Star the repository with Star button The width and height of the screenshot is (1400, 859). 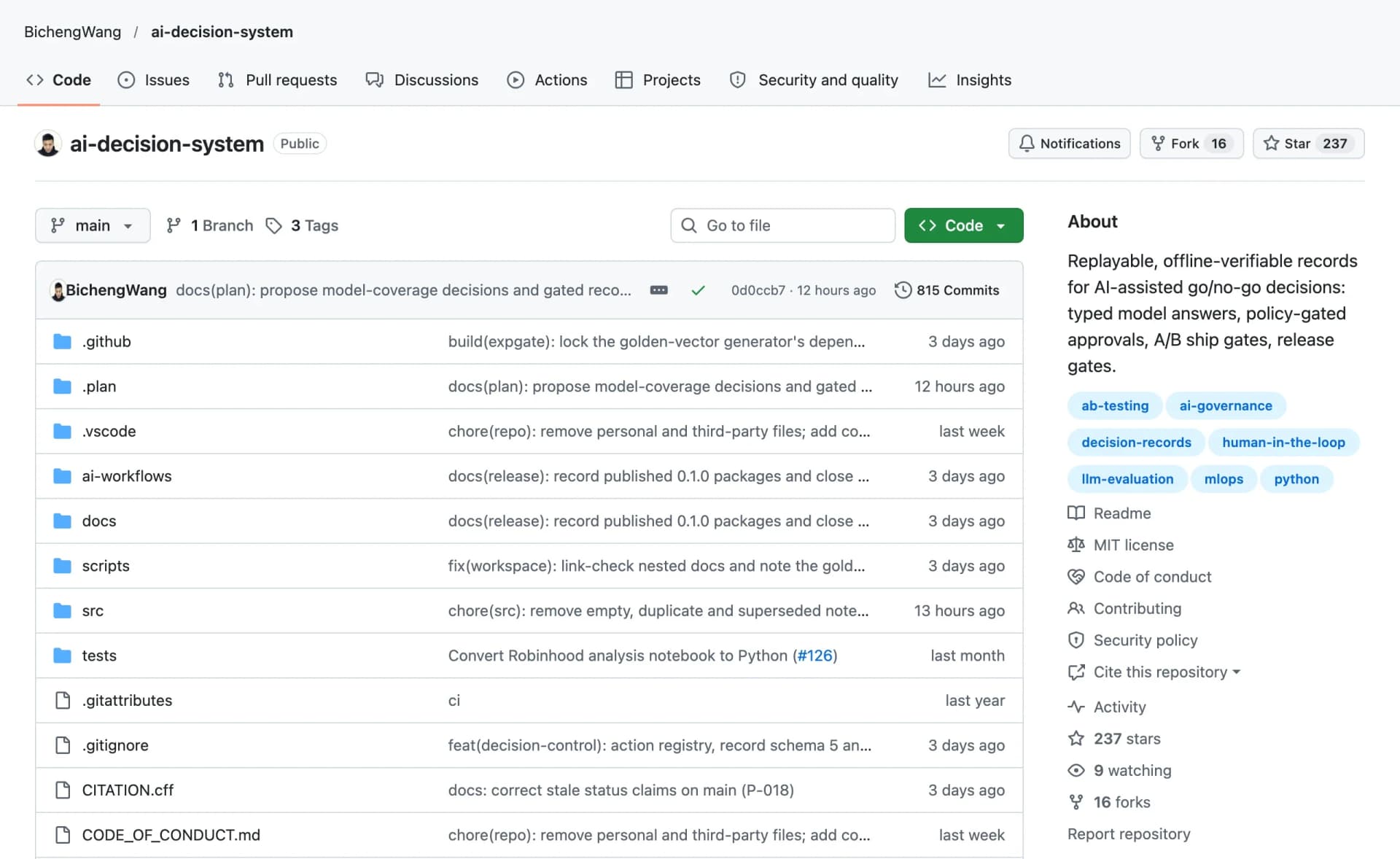[x=1308, y=144]
